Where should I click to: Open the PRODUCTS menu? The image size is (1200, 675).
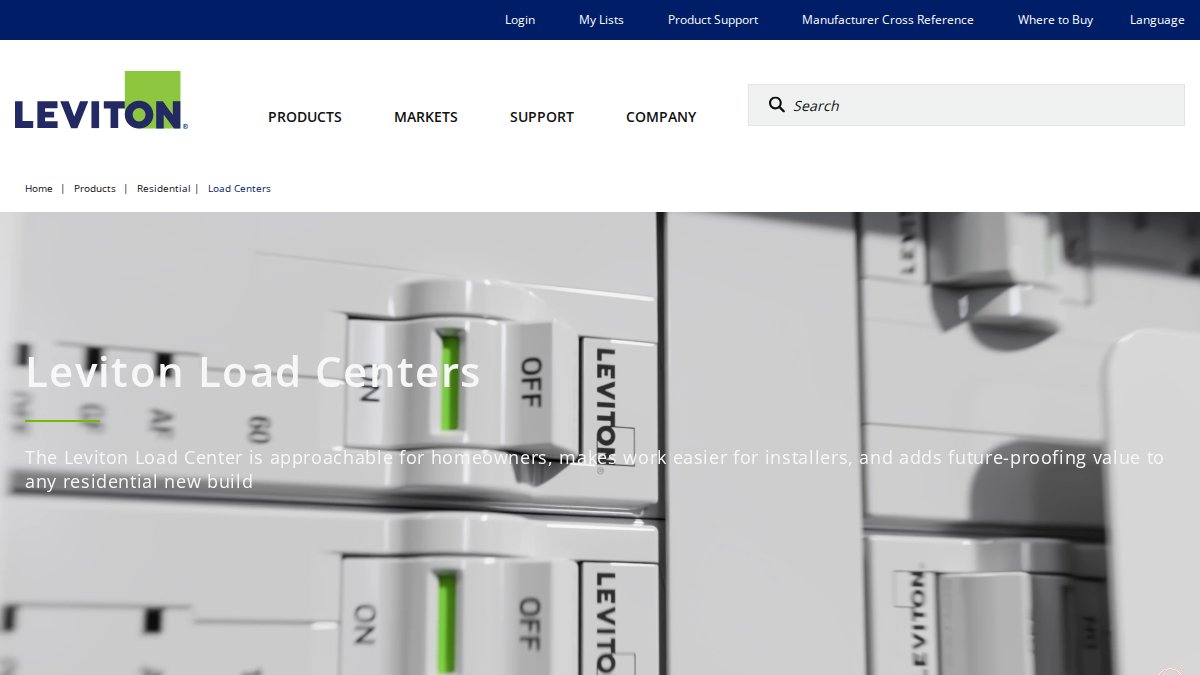click(305, 117)
